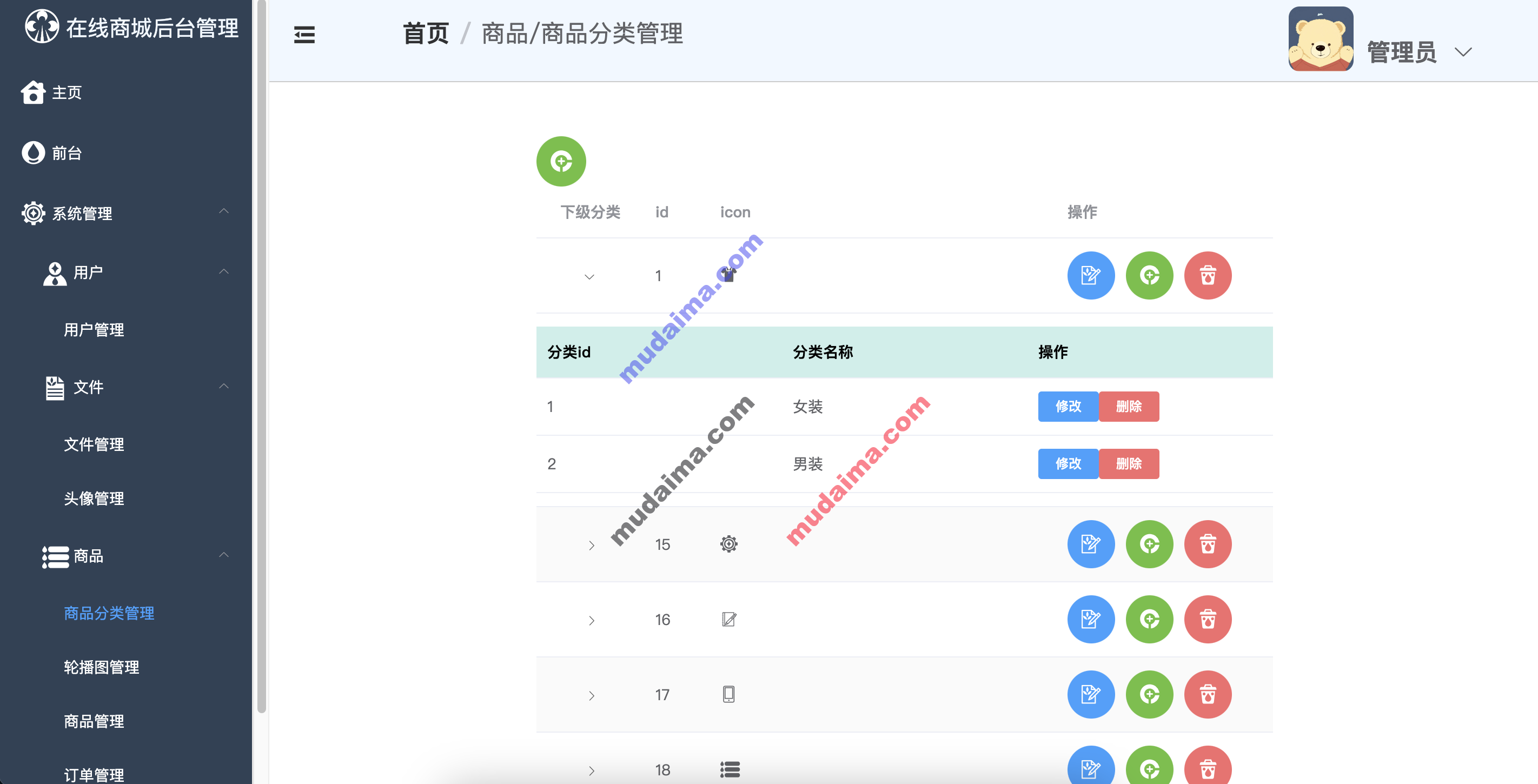Click 删除 for the 男装 category
Viewport: 1538px width, 784px height.
[x=1129, y=463]
